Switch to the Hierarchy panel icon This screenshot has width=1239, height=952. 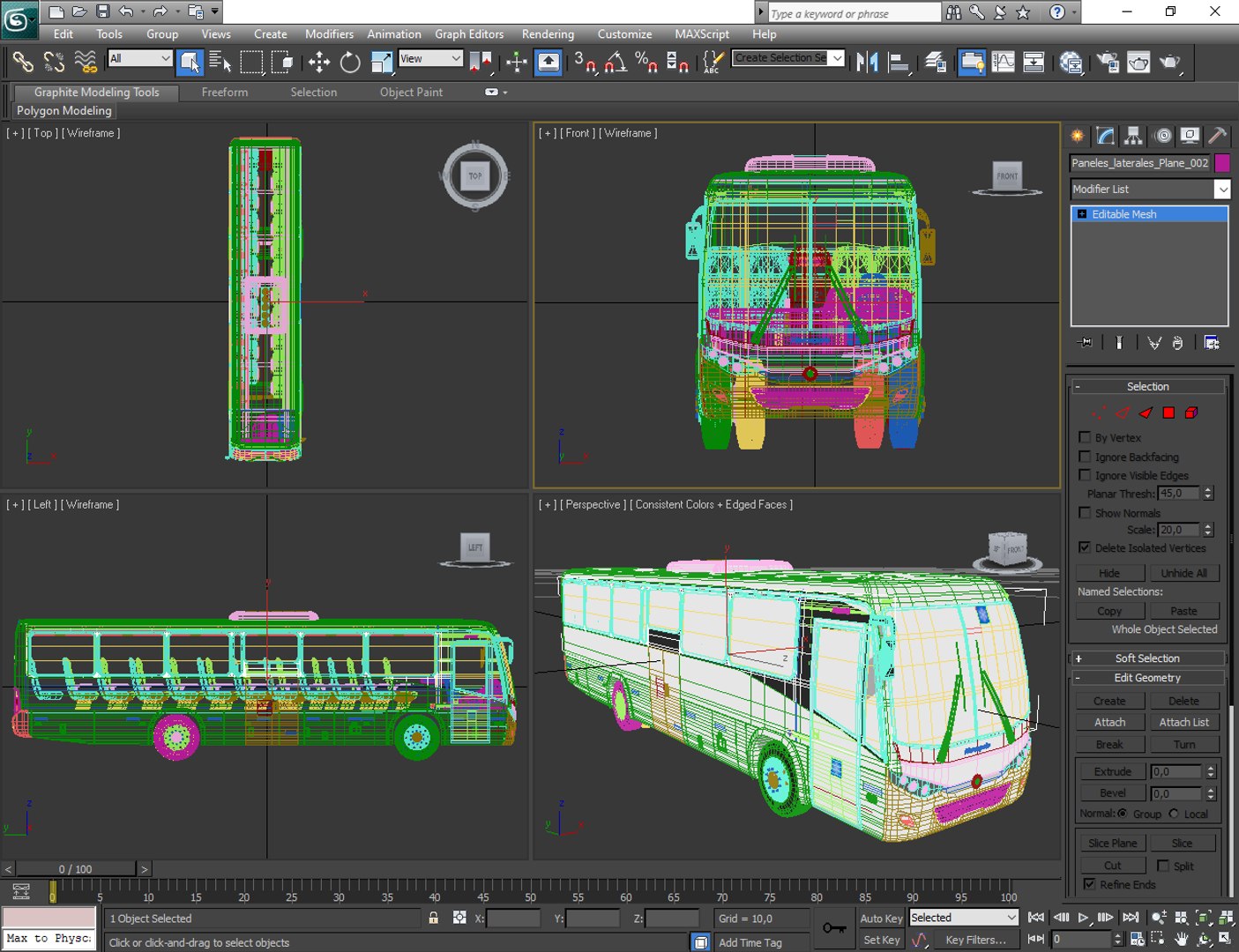[x=1133, y=136]
